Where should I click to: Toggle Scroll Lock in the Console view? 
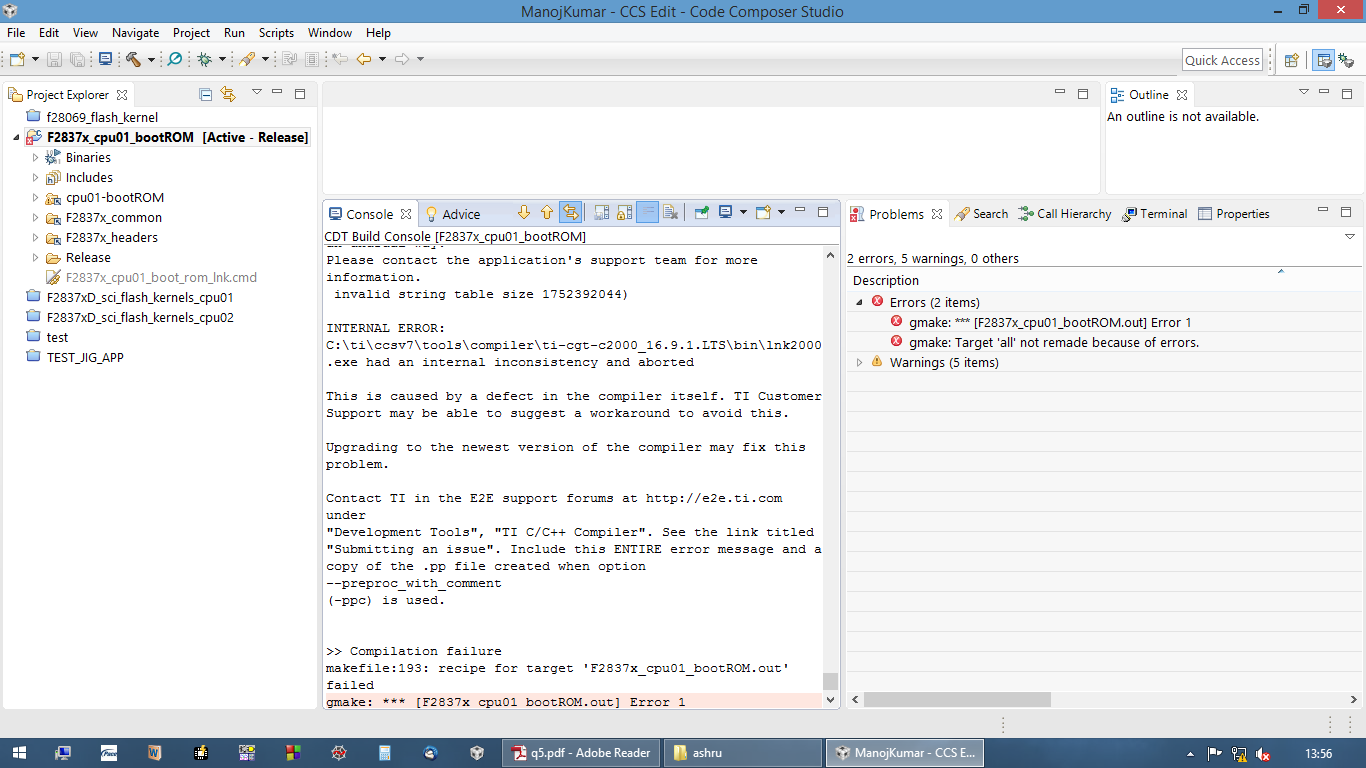624,212
